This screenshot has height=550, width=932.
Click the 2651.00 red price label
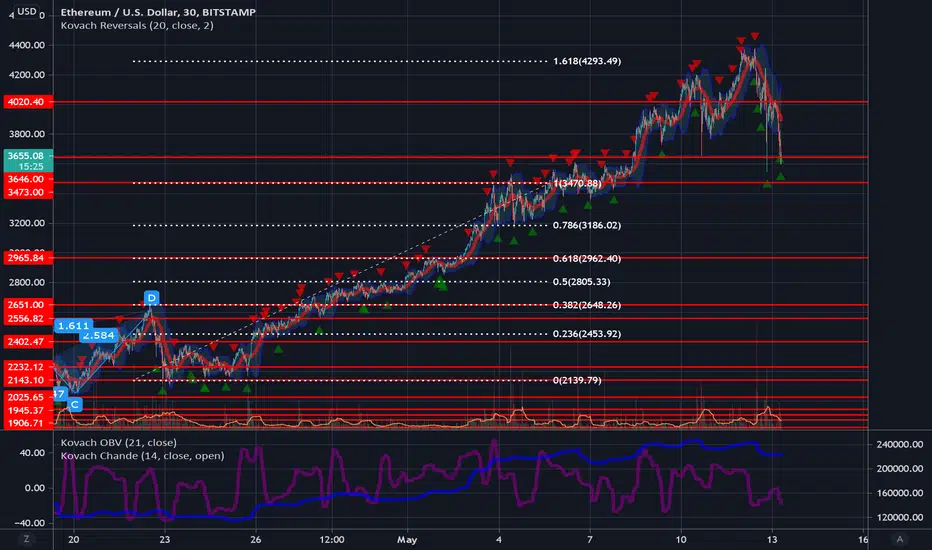(28, 304)
